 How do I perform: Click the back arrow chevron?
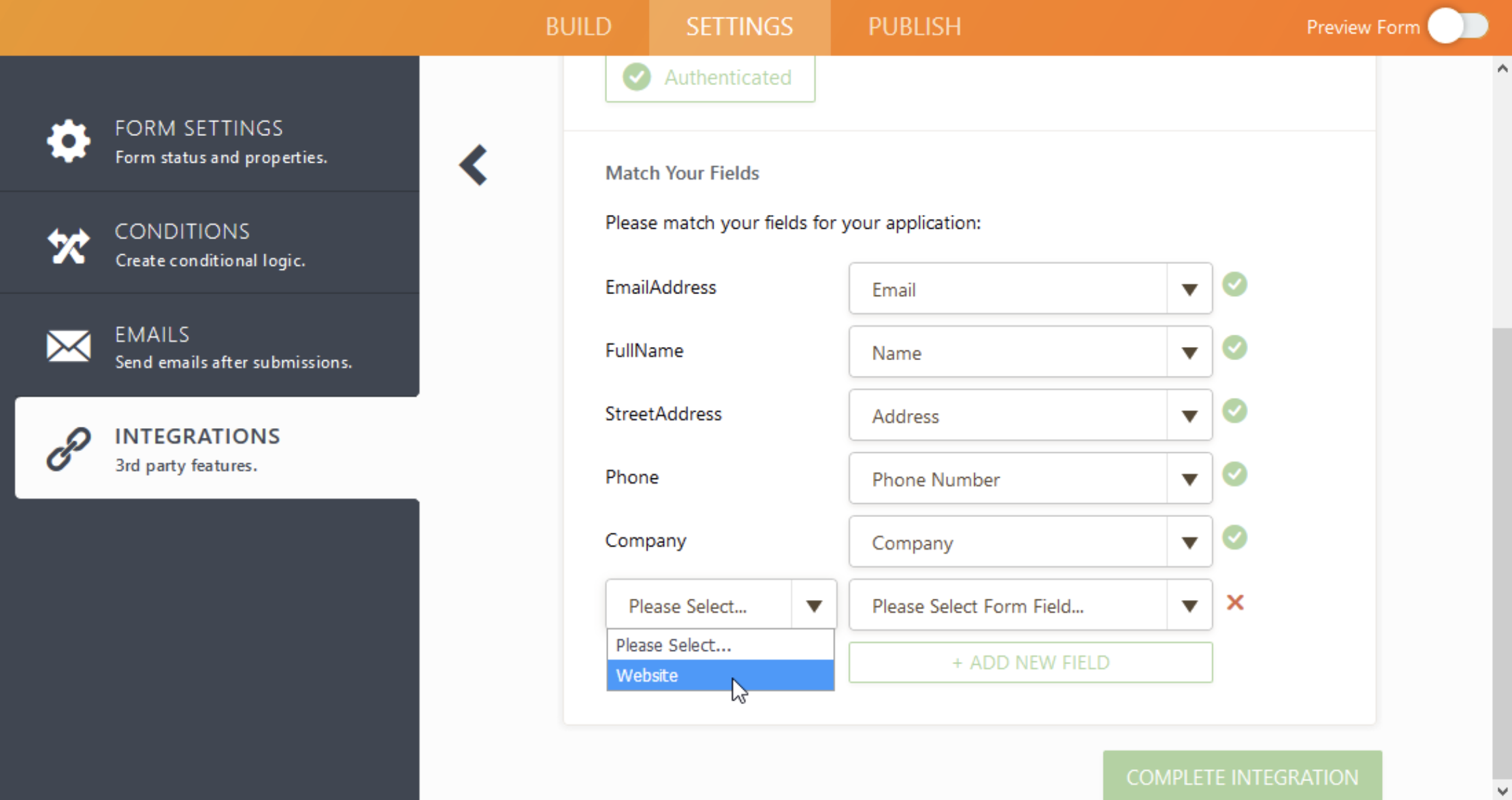pyautogui.click(x=474, y=165)
